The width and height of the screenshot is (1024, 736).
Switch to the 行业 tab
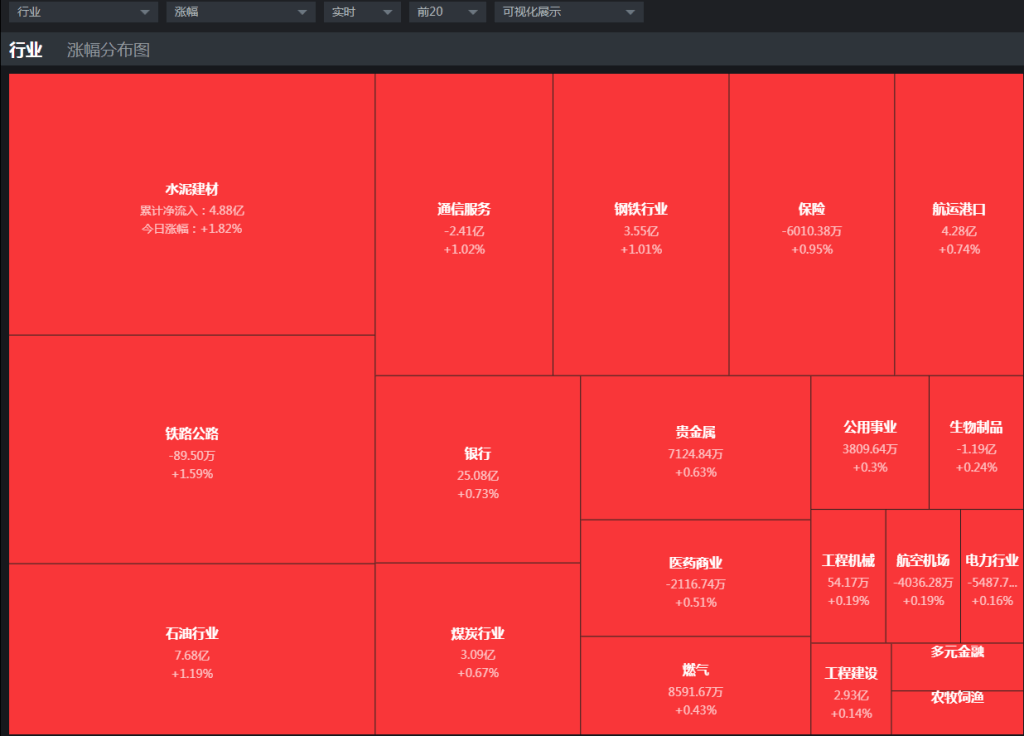coord(26,50)
